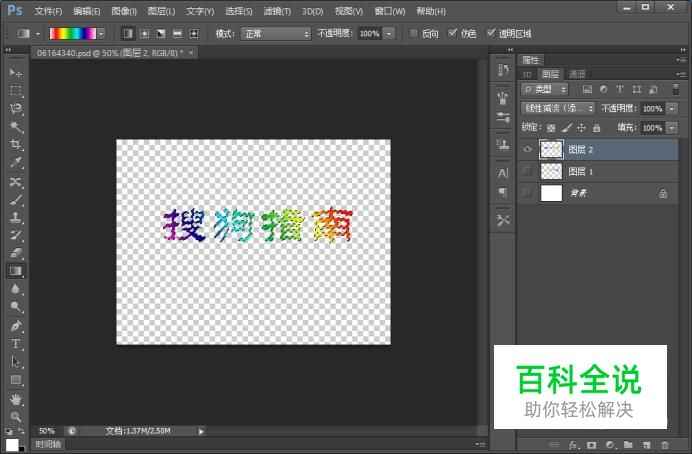The height and width of the screenshot is (454, 692).
Task: Uncheck the 仿色 checkbox
Action: point(454,33)
